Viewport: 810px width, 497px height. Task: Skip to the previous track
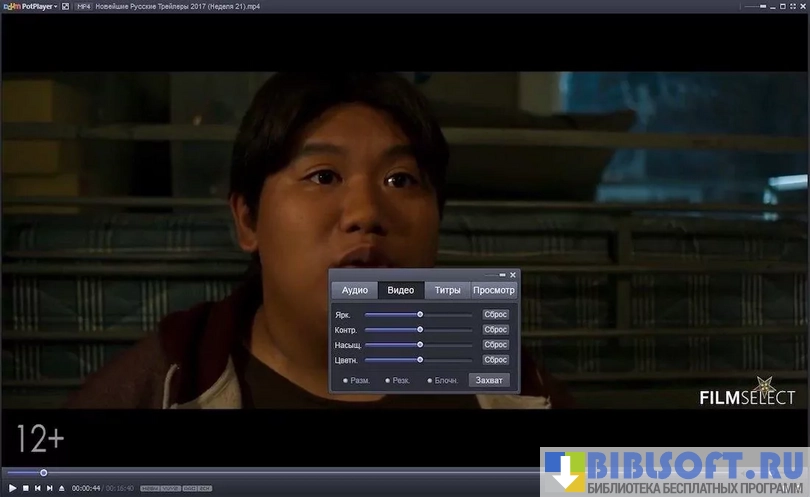click(37, 488)
